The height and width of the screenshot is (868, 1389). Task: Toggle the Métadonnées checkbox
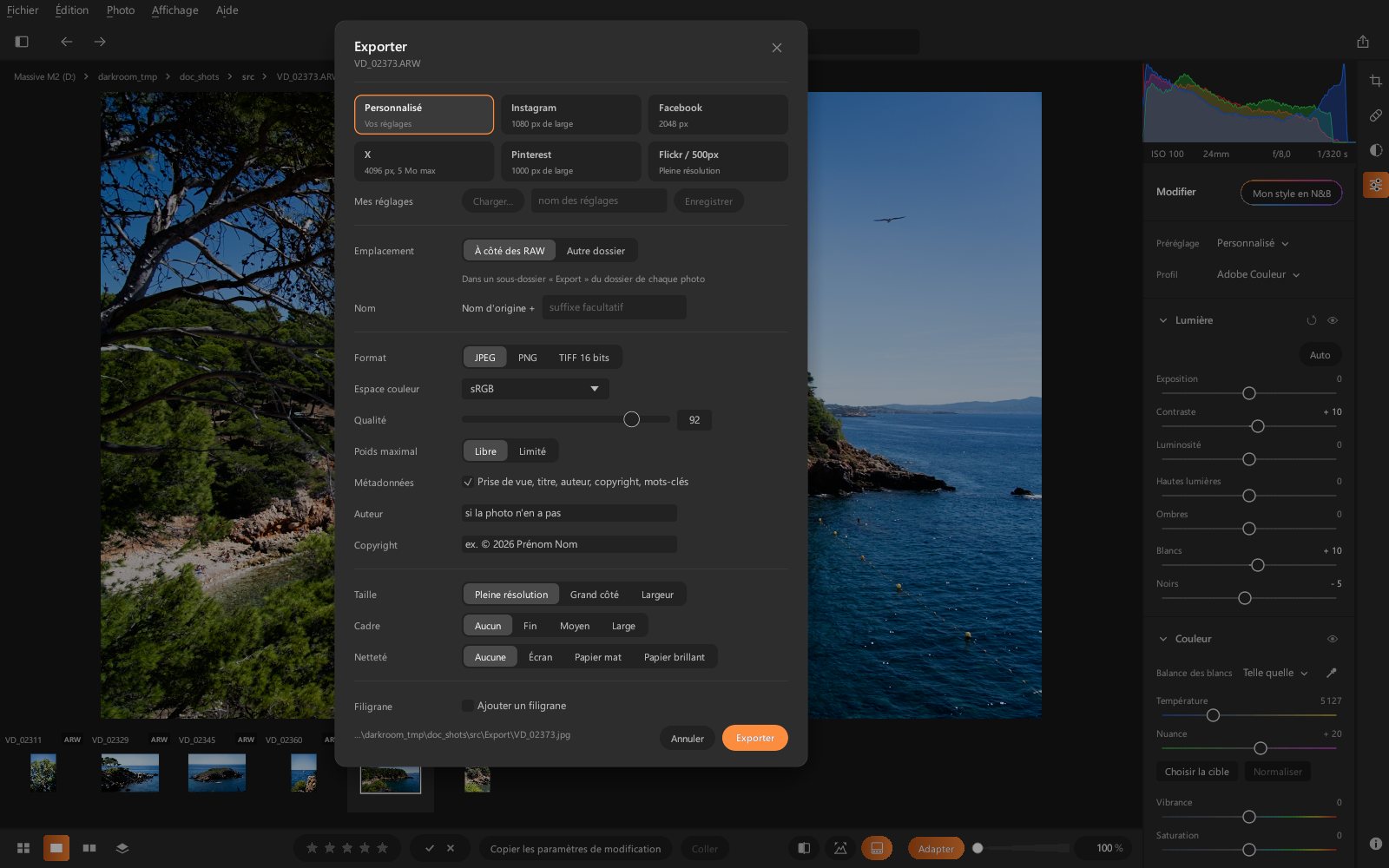click(468, 482)
